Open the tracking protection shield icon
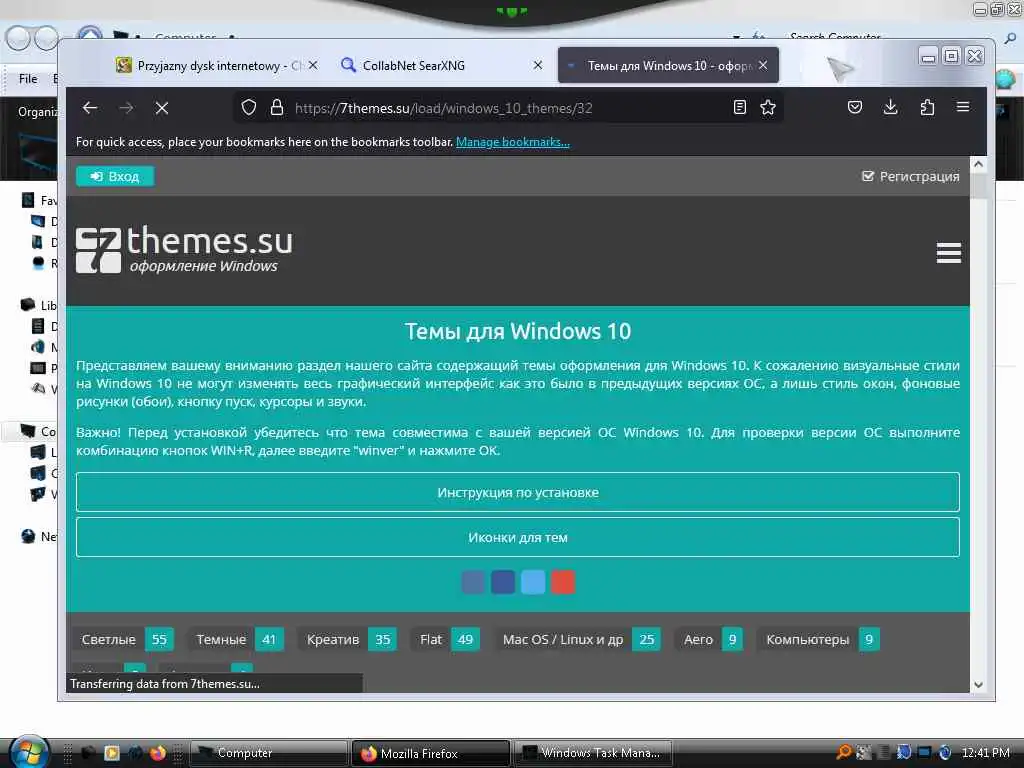This screenshot has width=1024, height=768. [x=249, y=108]
